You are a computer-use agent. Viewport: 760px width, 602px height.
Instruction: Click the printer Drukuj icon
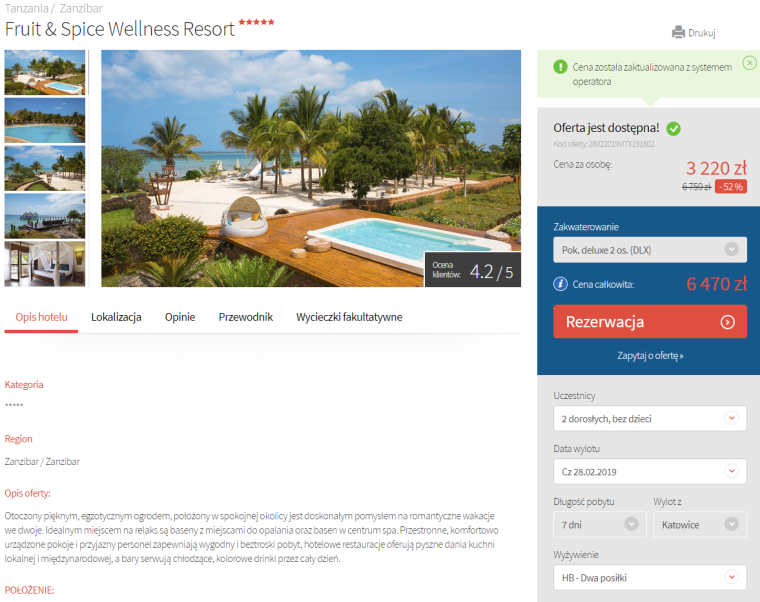tap(678, 32)
